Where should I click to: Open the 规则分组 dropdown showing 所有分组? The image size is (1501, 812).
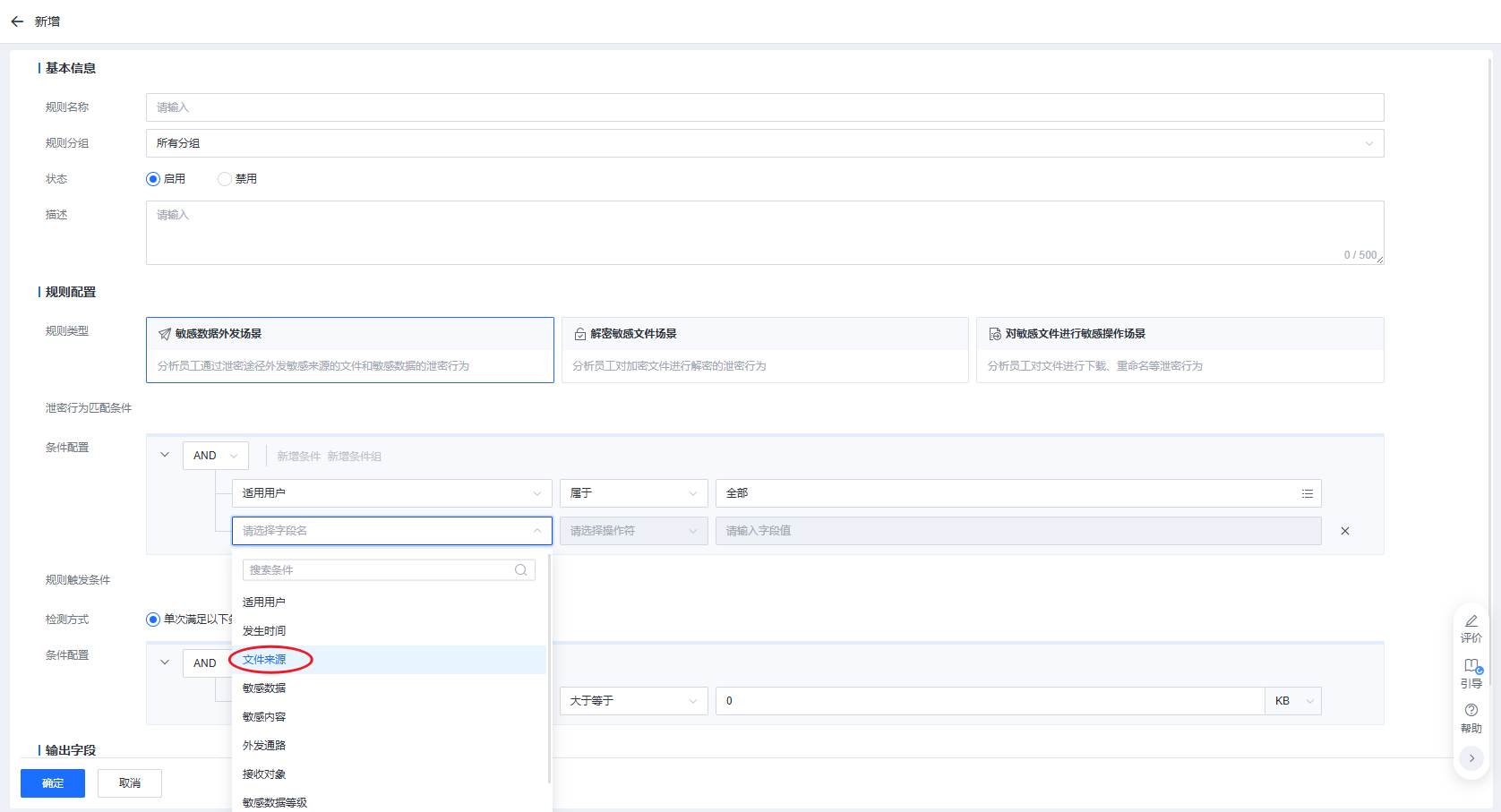tap(764, 143)
